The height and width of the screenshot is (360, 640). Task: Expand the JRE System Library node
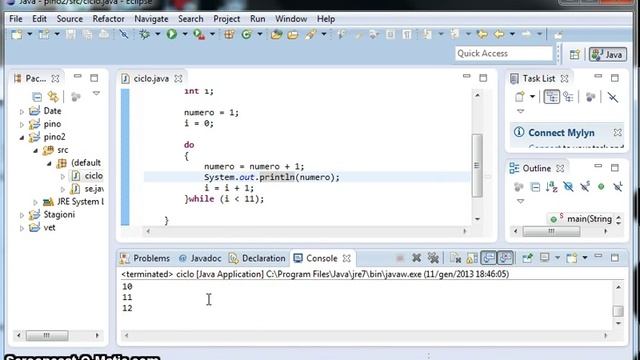tap(36, 202)
